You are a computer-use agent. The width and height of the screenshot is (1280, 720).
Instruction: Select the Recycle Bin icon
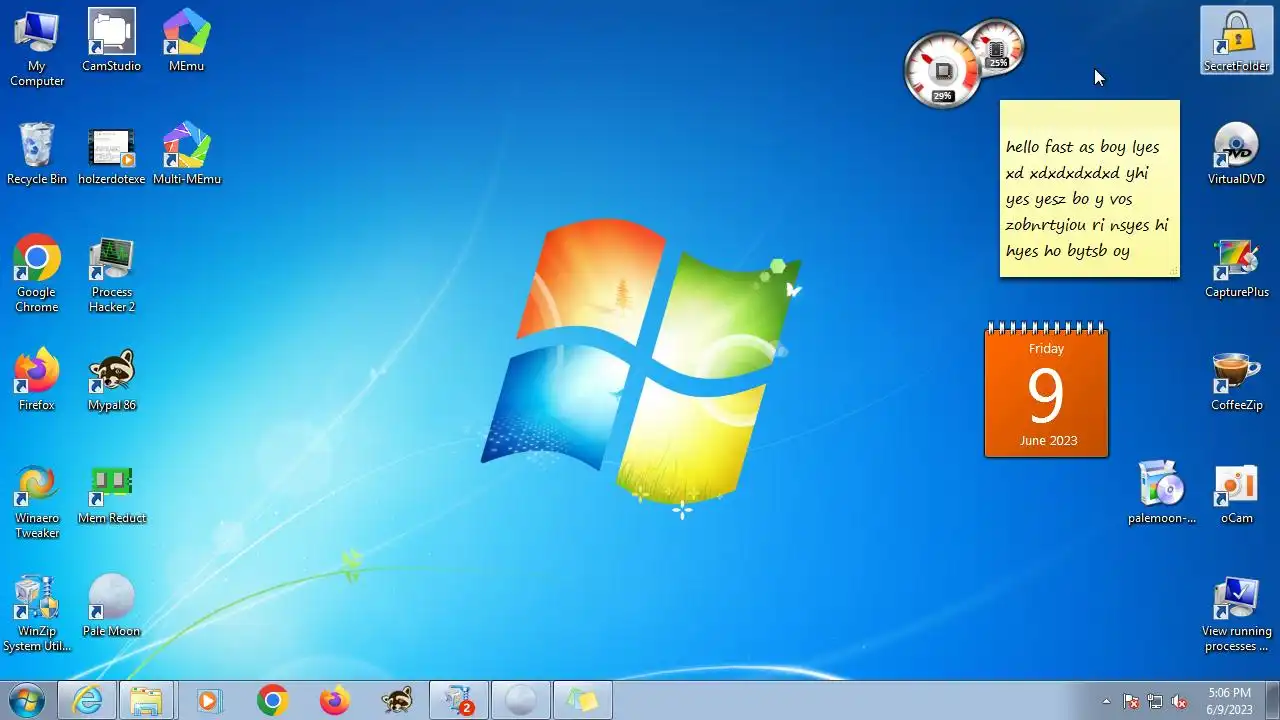(37, 154)
